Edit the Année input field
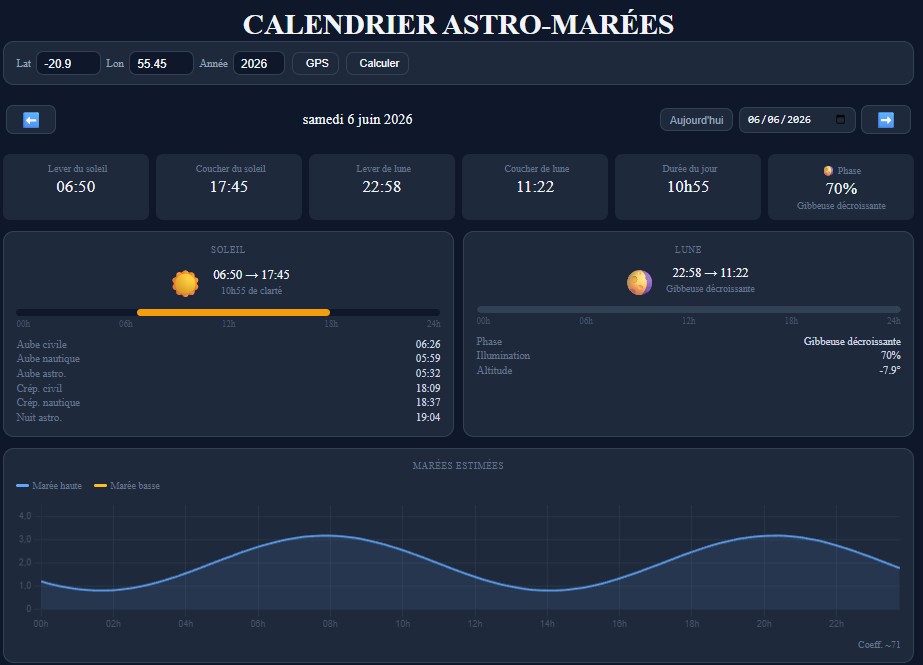Image resolution: width=923 pixels, height=665 pixels. tap(259, 64)
